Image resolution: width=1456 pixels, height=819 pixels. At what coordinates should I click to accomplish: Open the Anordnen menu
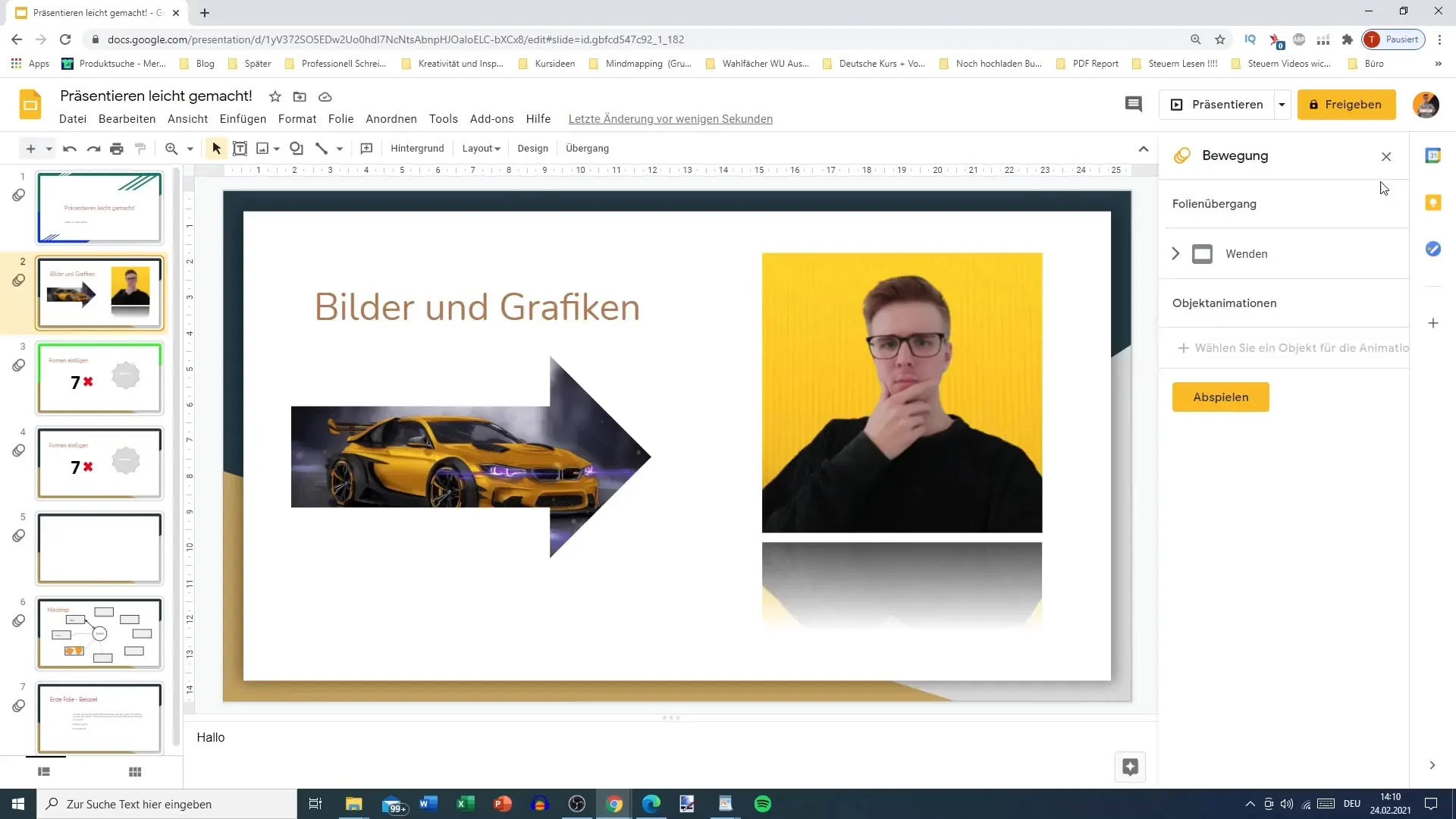tap(391, 119)
